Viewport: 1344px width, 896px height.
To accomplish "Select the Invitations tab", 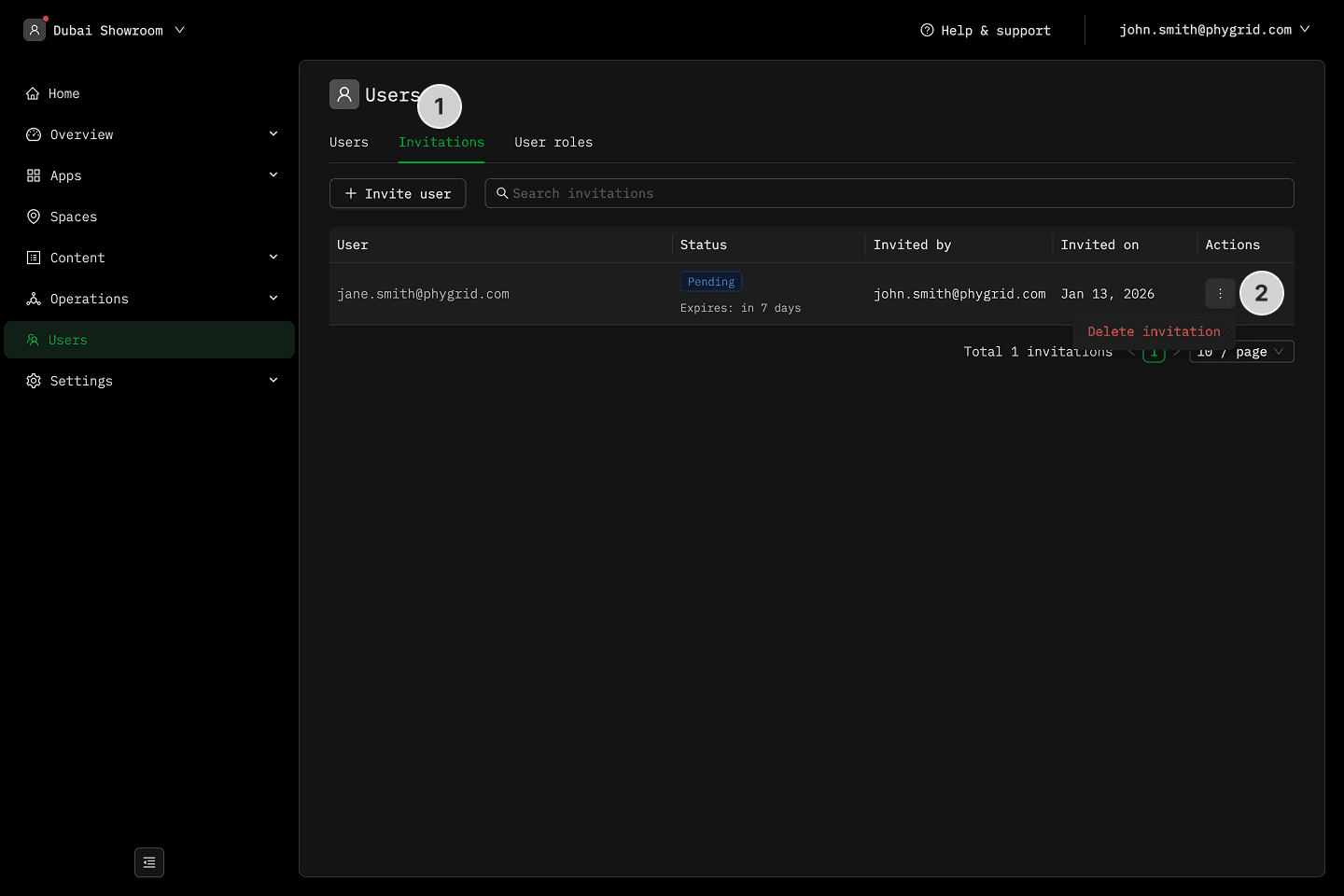I will 441,142.
